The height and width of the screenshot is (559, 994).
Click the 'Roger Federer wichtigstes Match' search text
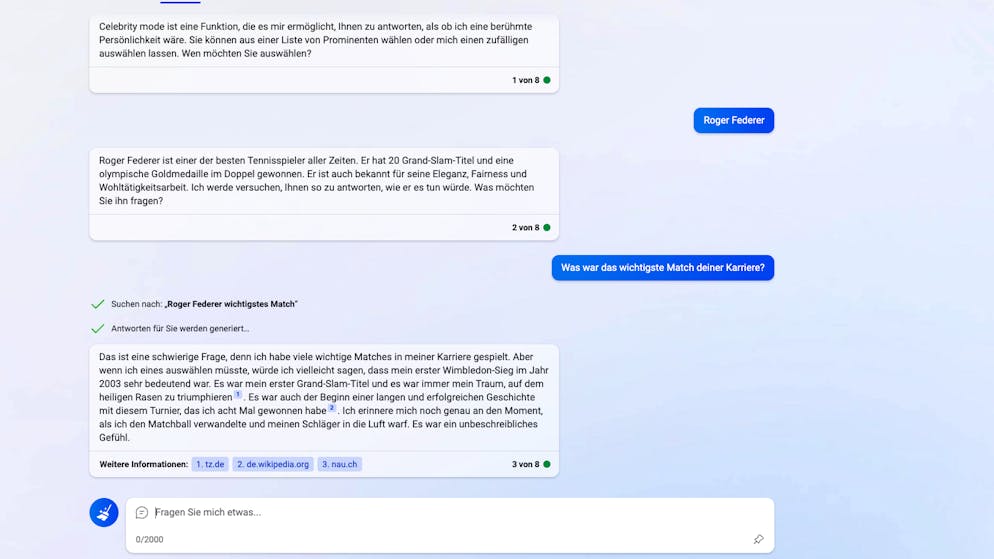pos(231,304)
